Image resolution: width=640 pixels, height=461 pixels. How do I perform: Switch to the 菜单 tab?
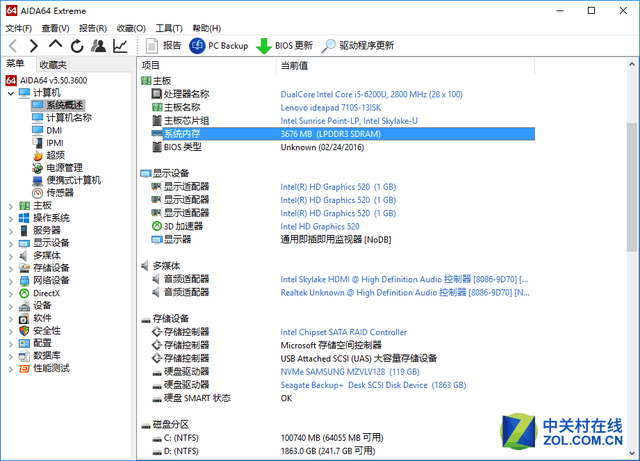tap(16, 64)
